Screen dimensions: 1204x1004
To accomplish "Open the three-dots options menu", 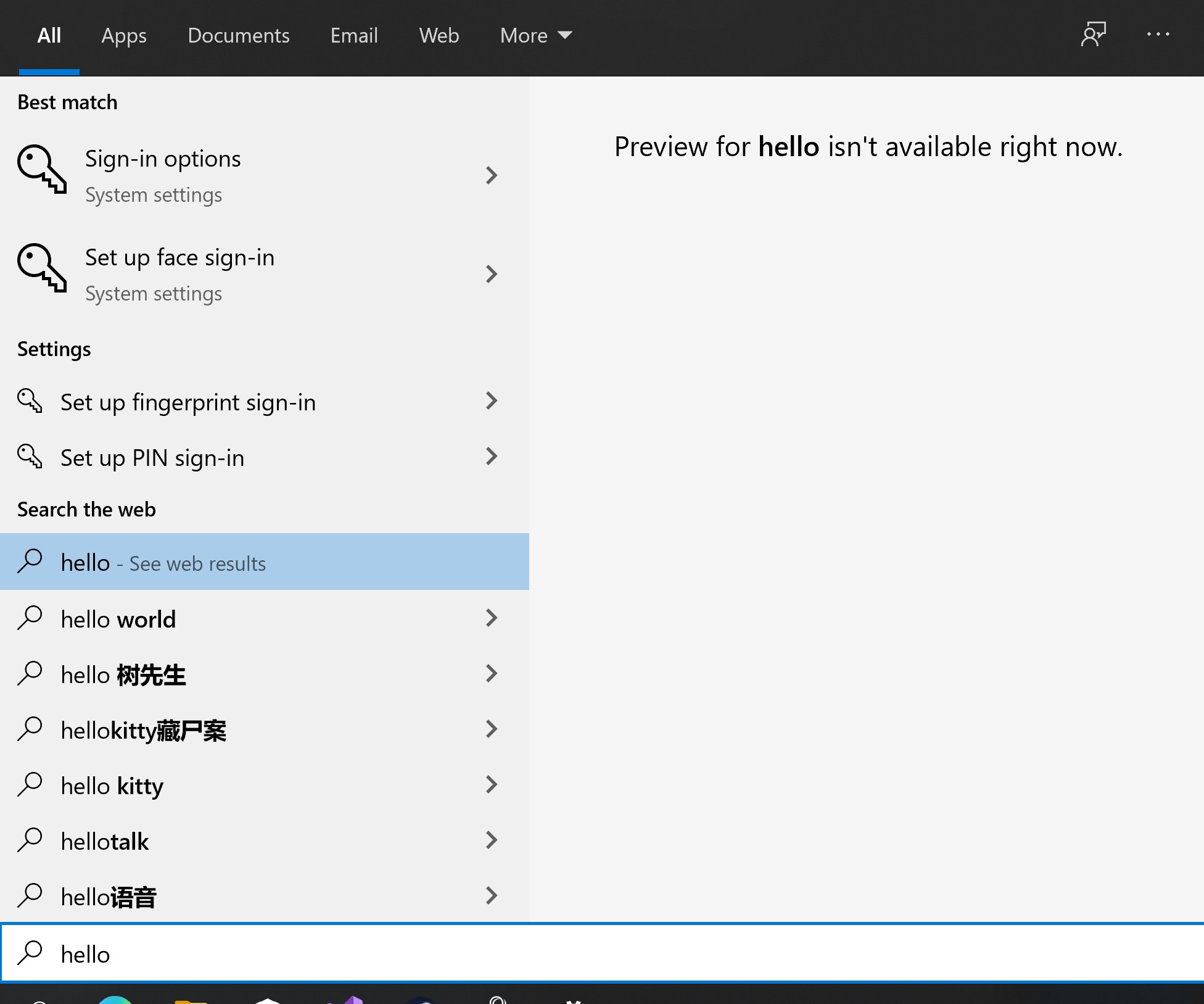I will coord(1158,35).
